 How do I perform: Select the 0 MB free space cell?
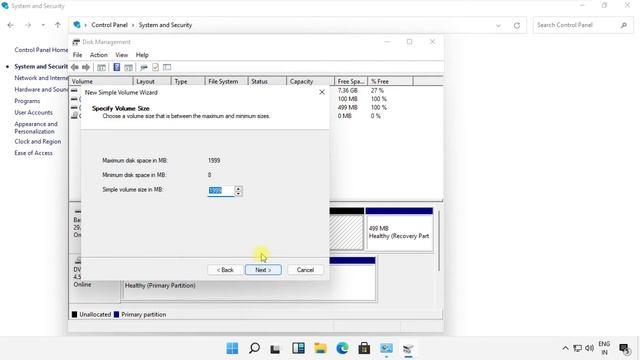[x=344, y=116]
